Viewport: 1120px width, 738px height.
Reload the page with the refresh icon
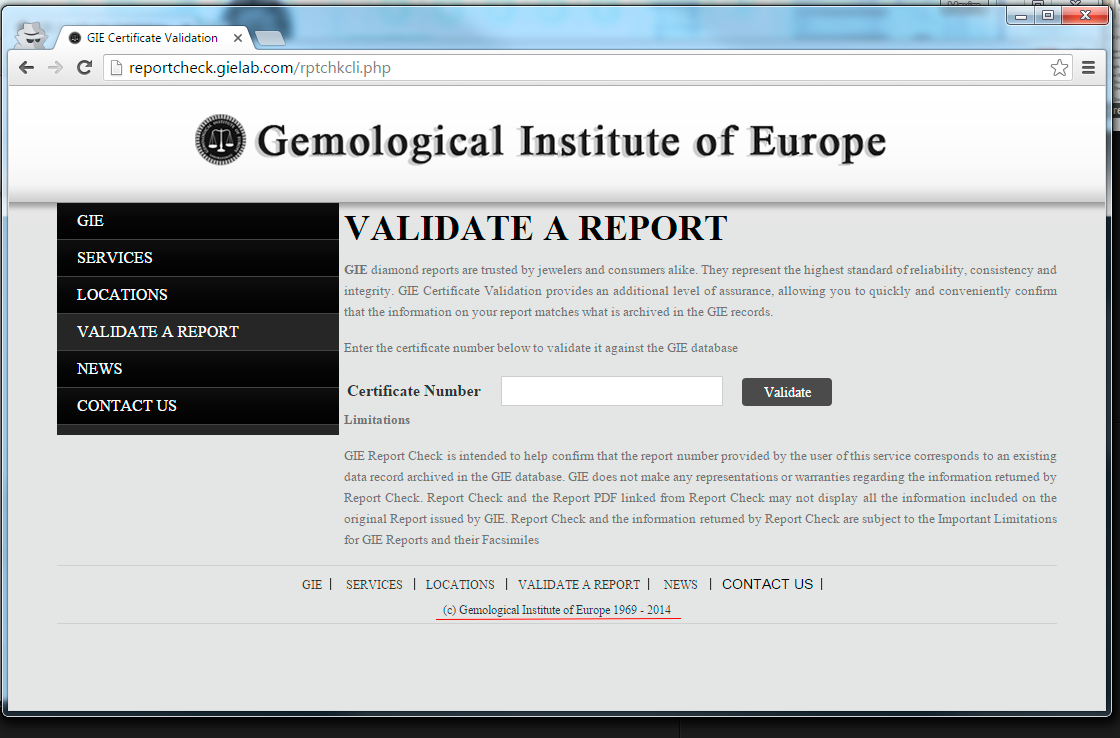[x=85, y=67]
